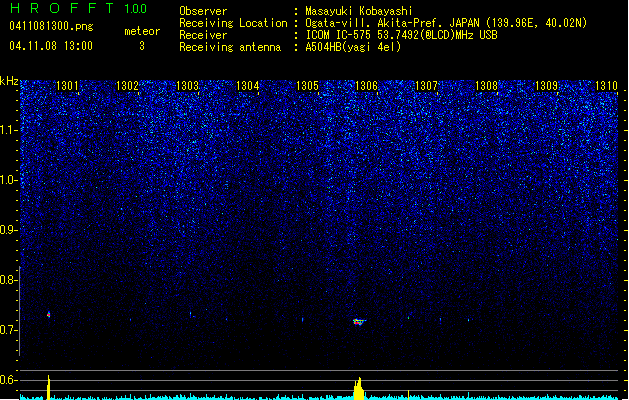Click the Observer label
Screen dimensions: 629x400
click(203, 11)
